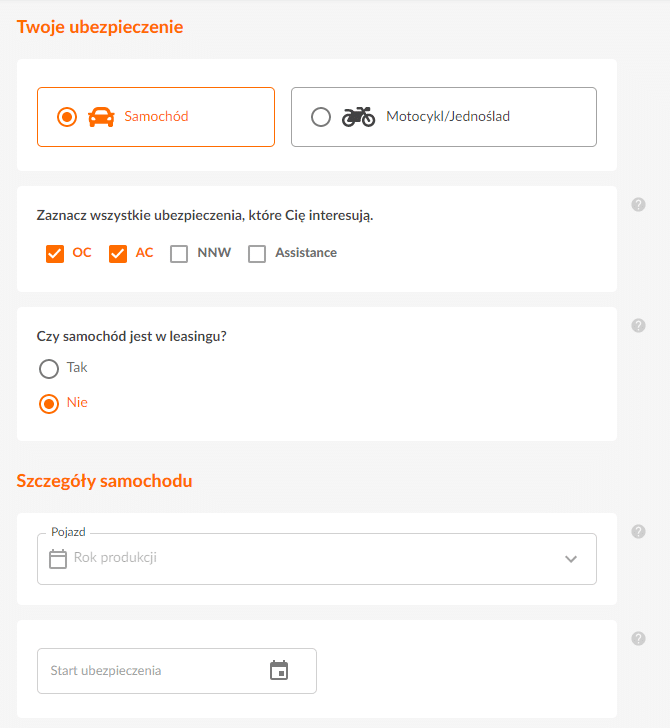Uncheck the AC insurance checkbox
Image resolution: width=670 pixels, height=728 pixels.
coord(118,254)
